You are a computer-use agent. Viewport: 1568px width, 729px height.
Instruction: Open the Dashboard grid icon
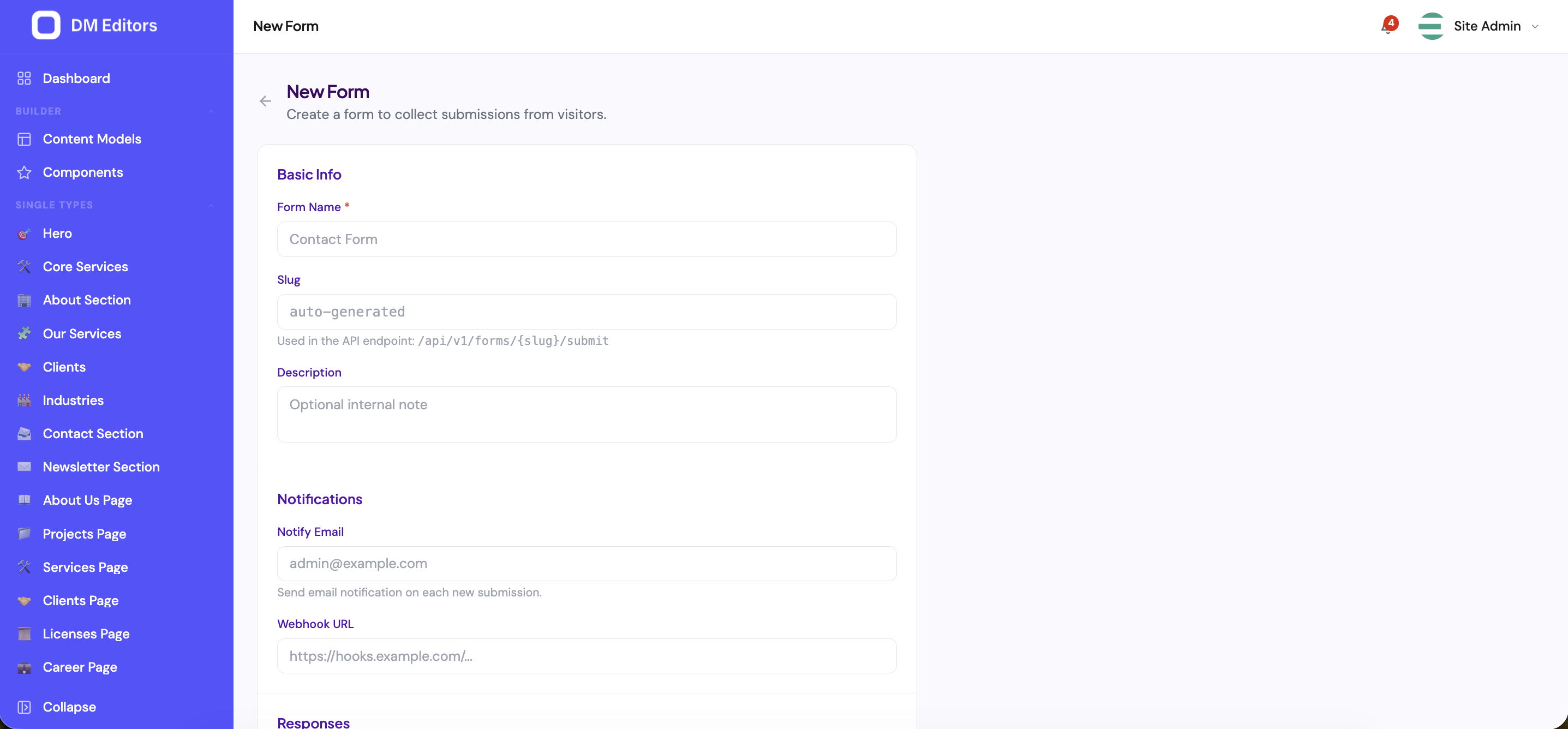click(24, 78)
